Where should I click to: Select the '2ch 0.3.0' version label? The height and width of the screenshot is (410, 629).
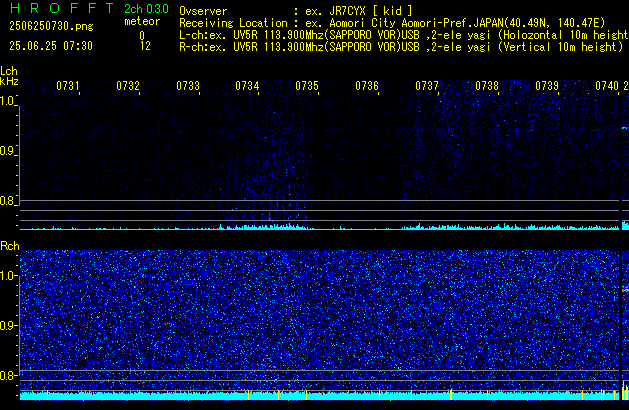pos(146,9)
